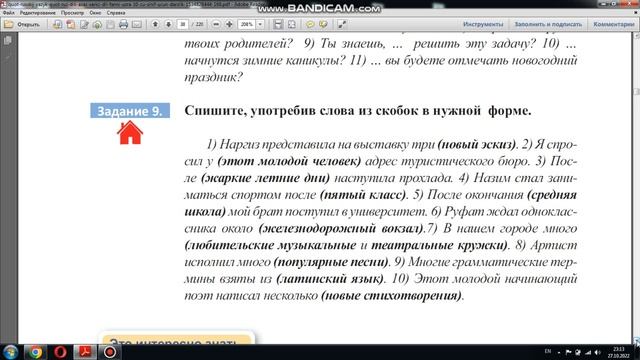
Task: Click the bold phrase (латинский язык)
Action: coord(330,279)
